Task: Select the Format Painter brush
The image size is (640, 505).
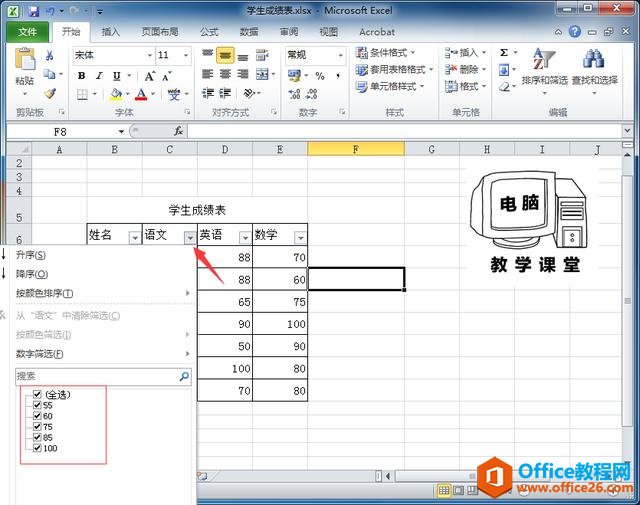Action: (50, 93)
